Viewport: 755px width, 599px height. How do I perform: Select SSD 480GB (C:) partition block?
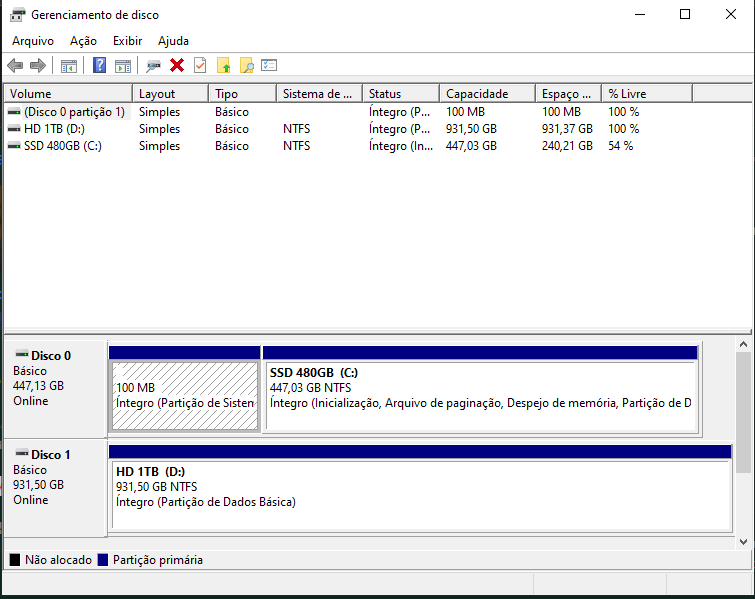(x=480, y=389)
